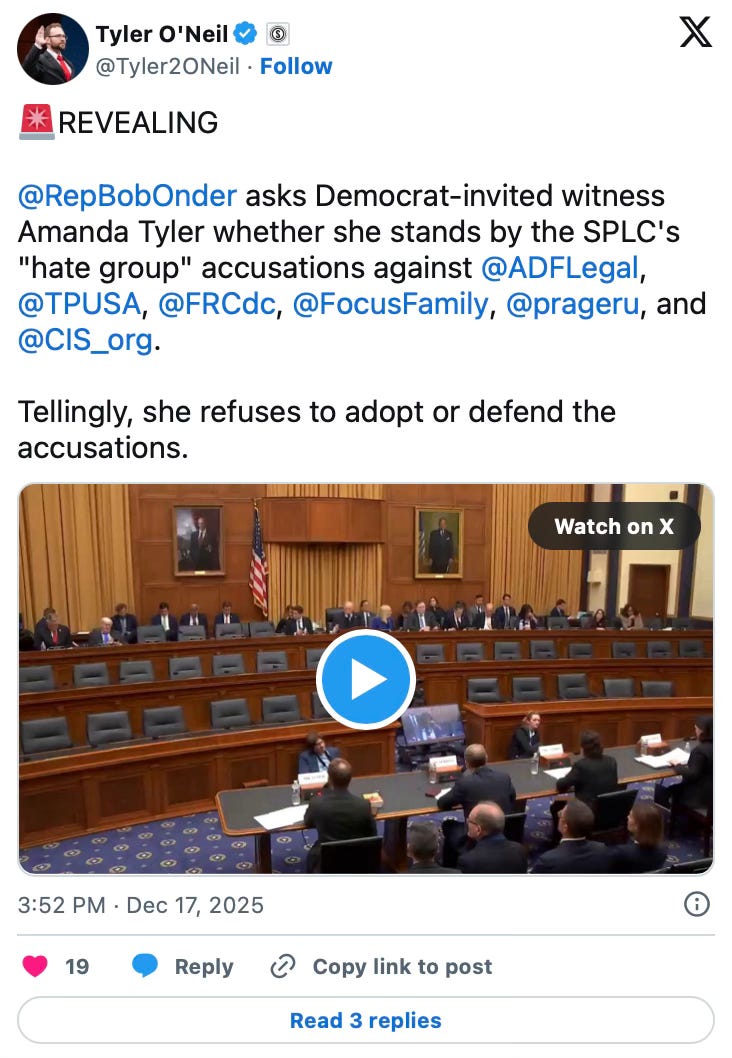The height and width of the screenshot is (1058, 732).
Task: Open the @ADFLegal mention
Action: tap(560, 268)
